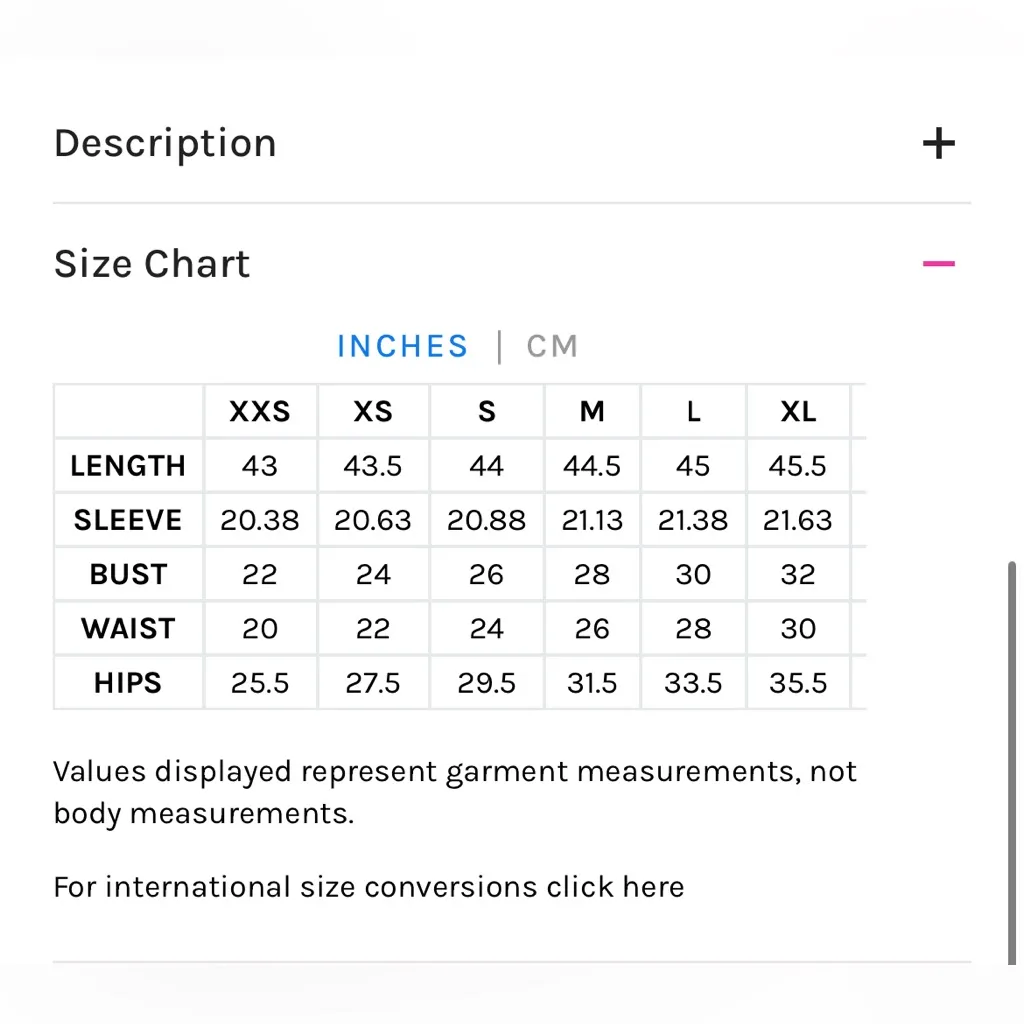Click the LENGTH row label
1024x1024 pixels.
(x=128, y=466)
